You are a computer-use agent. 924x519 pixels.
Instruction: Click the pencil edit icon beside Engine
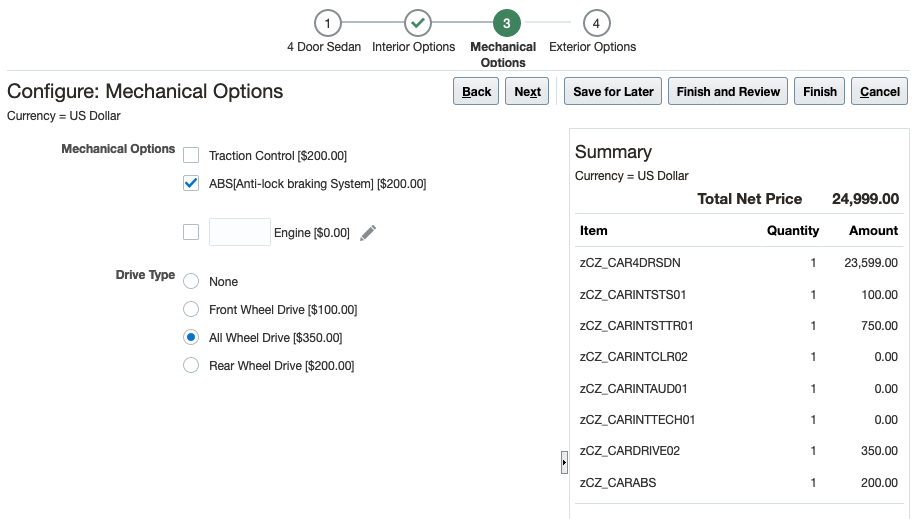(368, 233)
